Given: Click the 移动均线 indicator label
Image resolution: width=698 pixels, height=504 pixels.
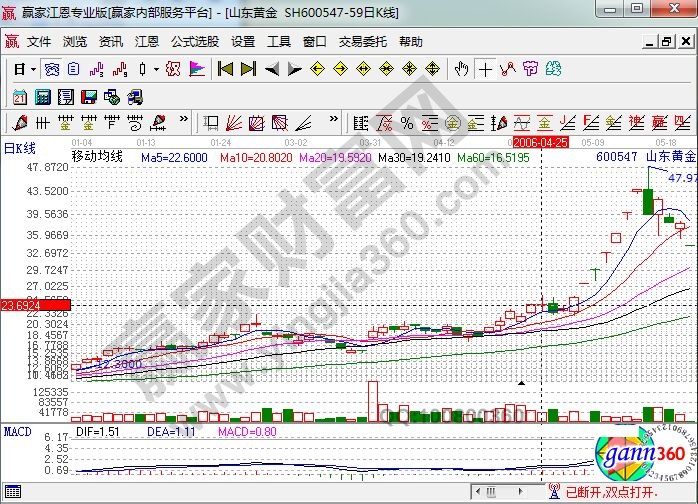Looking at the screenshot, I should tap(97, 157).
